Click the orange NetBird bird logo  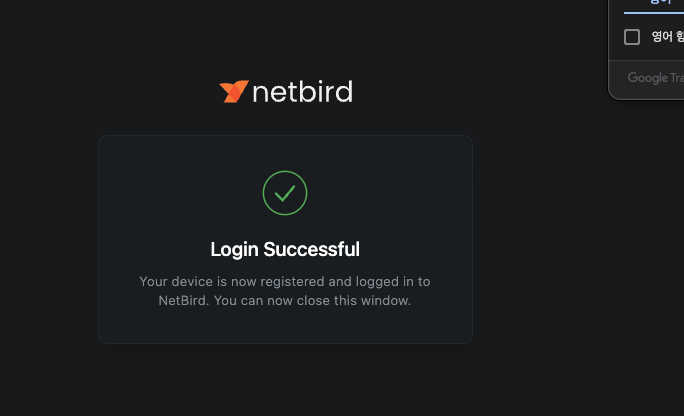coord(233,92)
